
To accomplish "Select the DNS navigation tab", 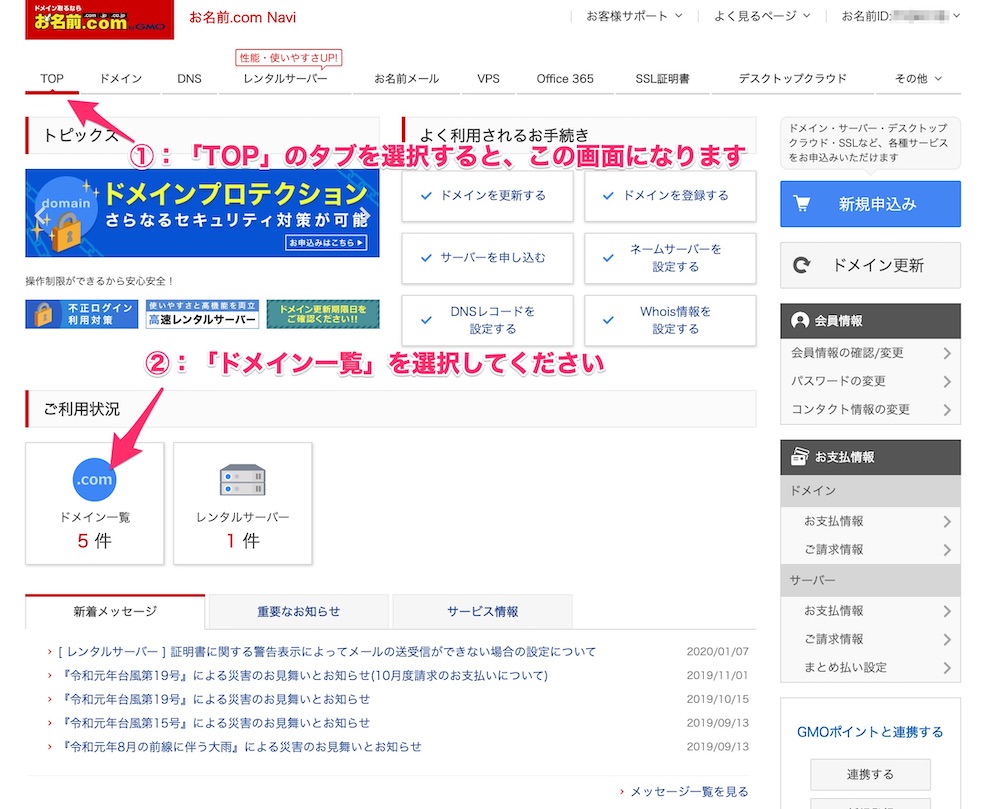I will pyautogui.click(x=189, y=78).
